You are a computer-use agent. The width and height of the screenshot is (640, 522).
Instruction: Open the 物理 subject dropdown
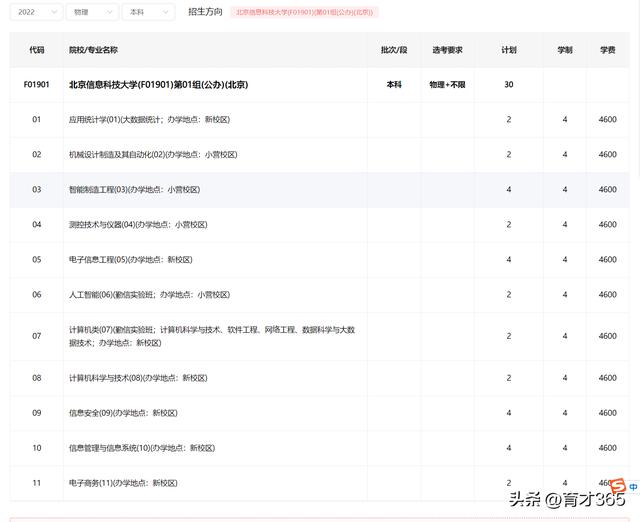pos(92,12)
